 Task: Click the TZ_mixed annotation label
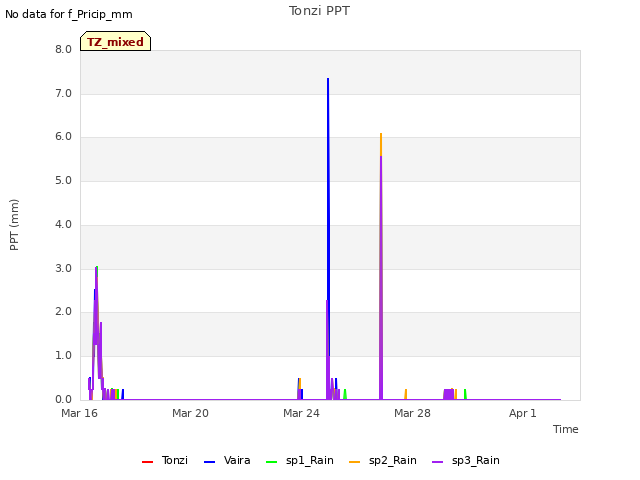click(116, 41)
